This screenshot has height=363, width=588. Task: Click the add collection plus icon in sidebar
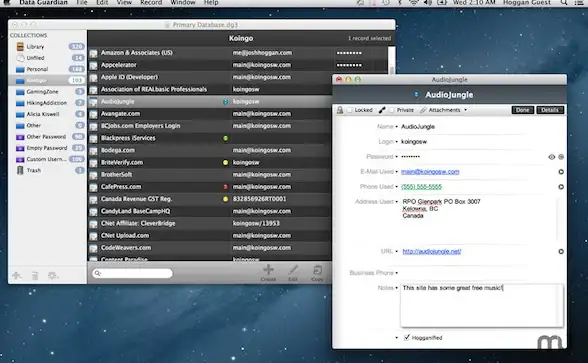pos(17,276)
